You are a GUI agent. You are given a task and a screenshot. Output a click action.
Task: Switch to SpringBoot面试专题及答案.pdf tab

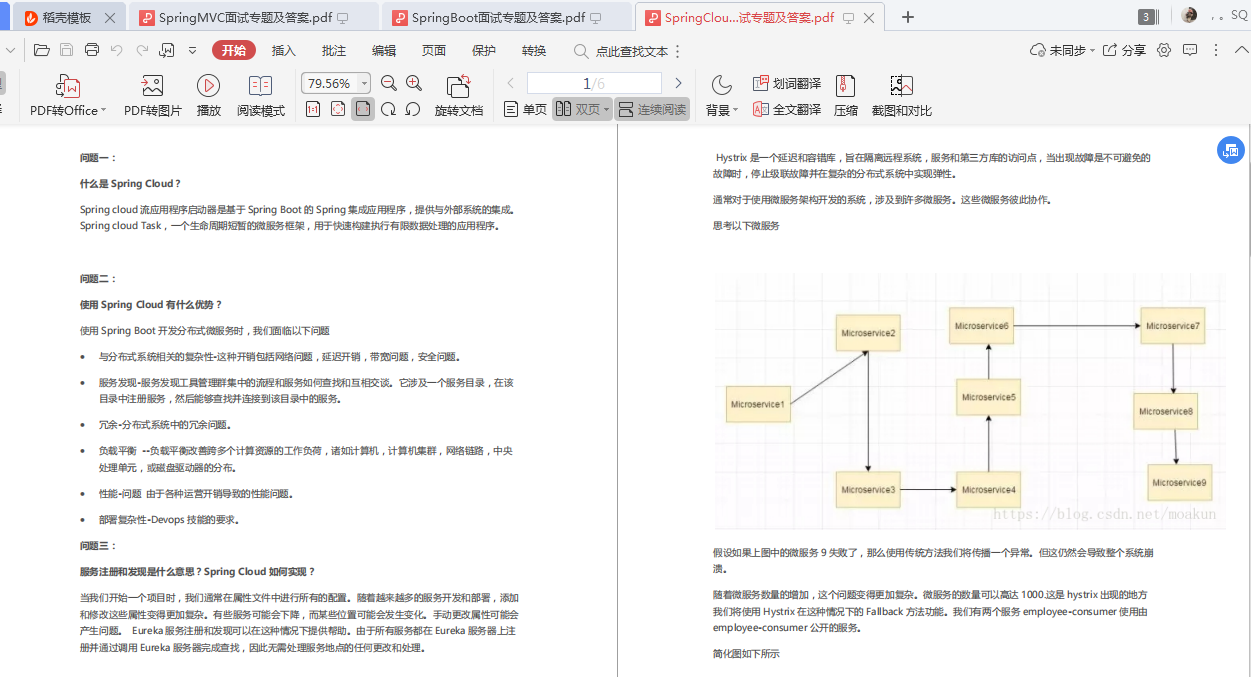pyautogui.click(x=507, y=17)
